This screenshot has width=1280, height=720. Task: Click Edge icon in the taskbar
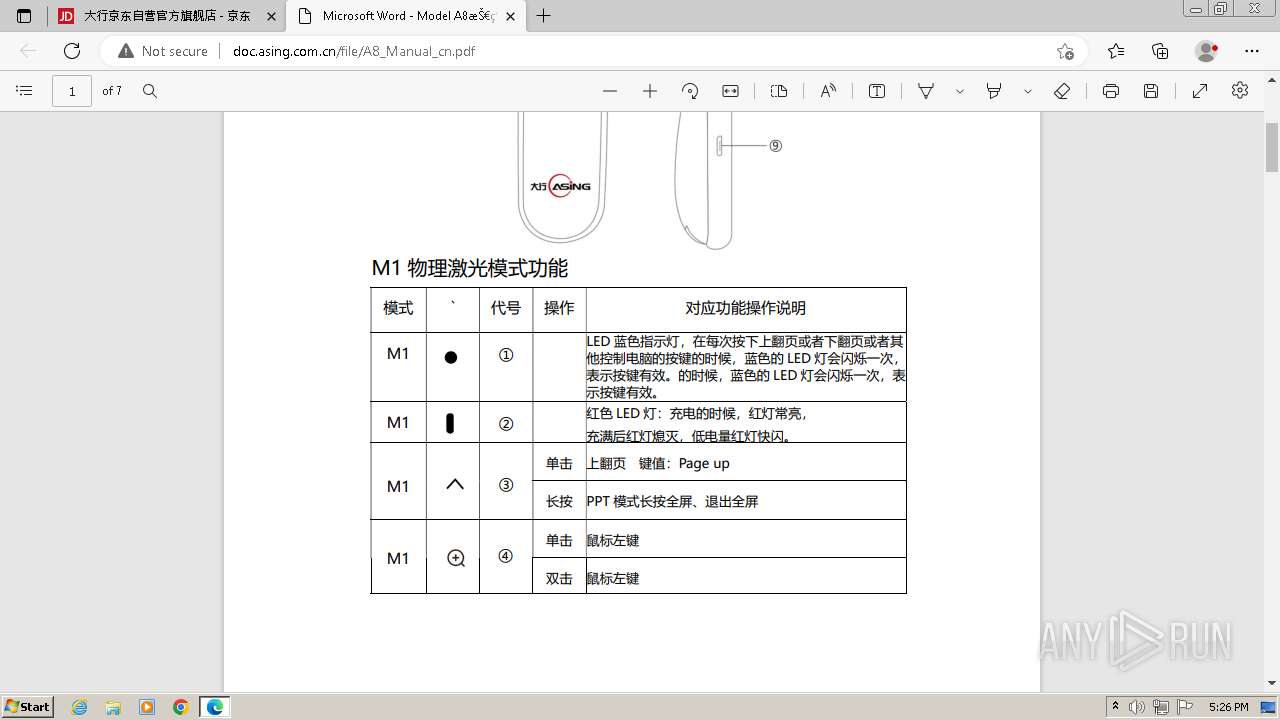click(x=215, y=707)
